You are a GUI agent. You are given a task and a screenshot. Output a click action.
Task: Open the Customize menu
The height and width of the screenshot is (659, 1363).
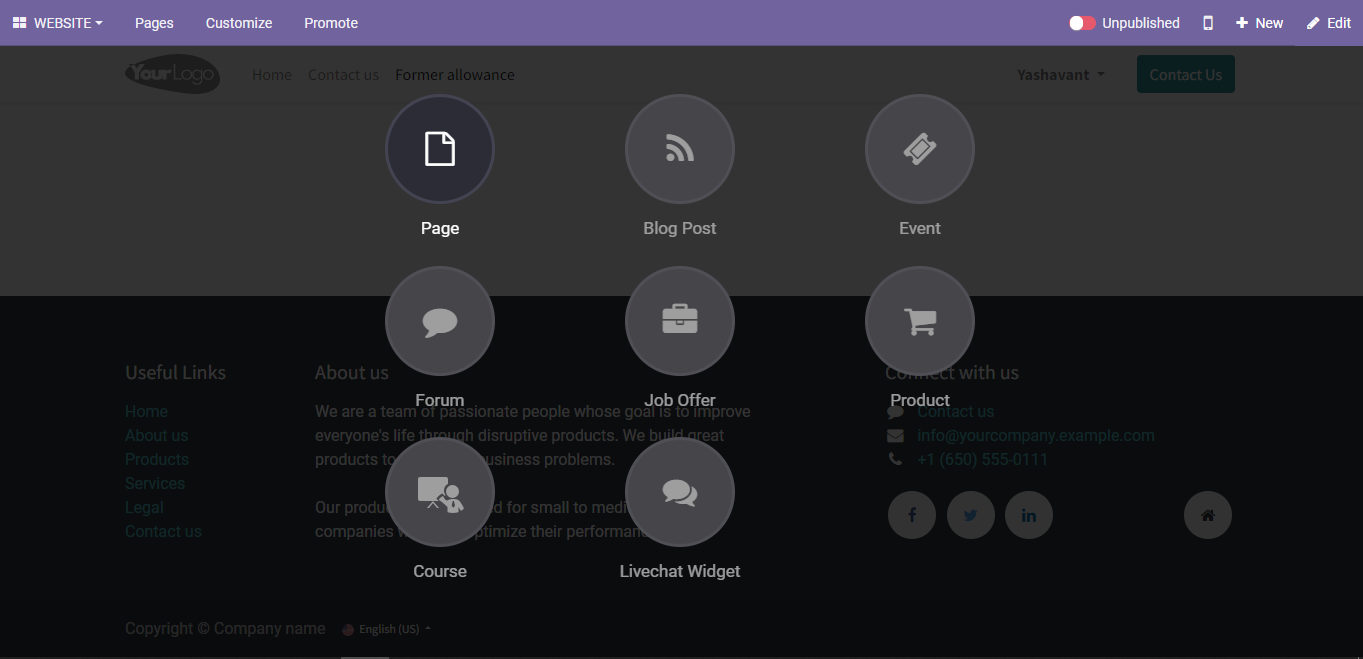(x=239, y=23)
